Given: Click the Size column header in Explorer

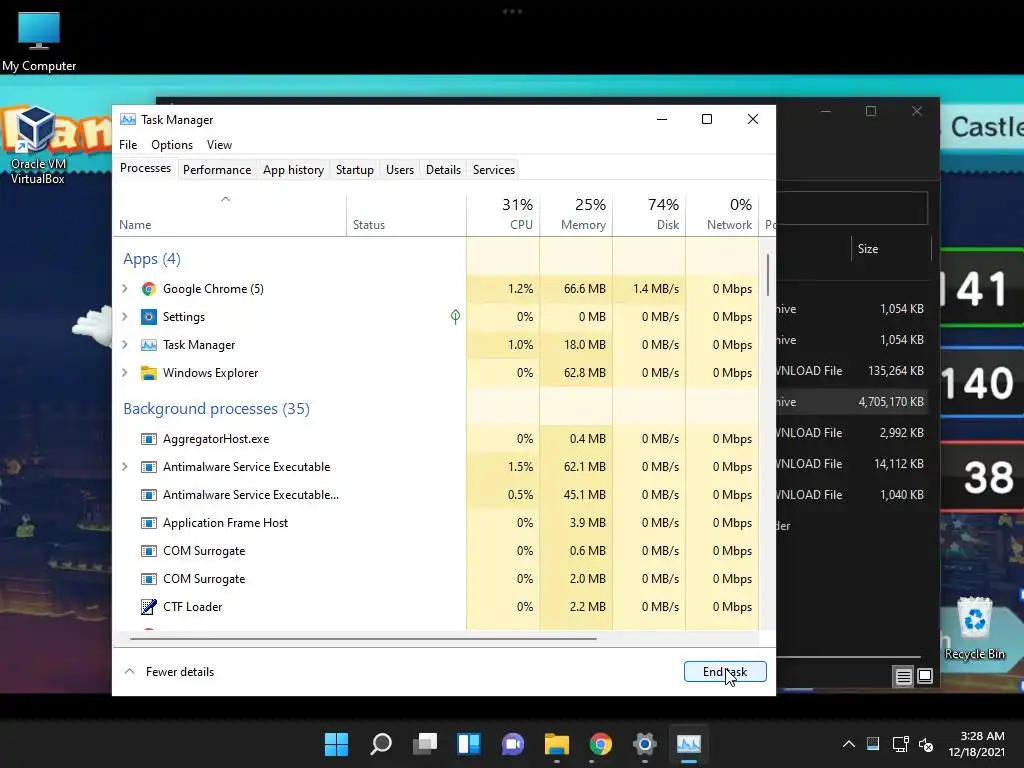Looking at the screenshot, I should tap(891, 249).
